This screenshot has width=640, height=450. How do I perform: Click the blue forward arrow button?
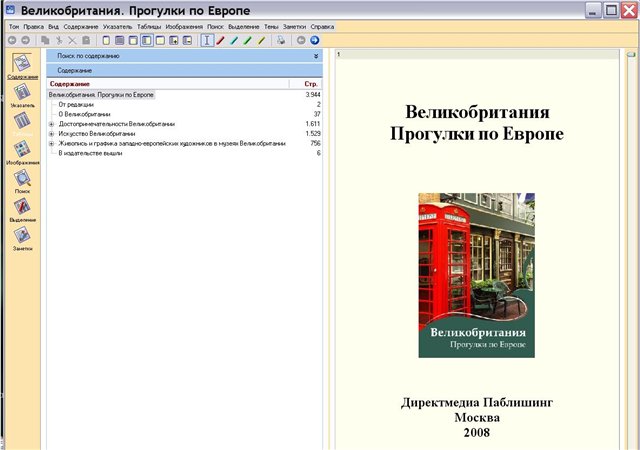pyautogui.click(x=314, y=40)
